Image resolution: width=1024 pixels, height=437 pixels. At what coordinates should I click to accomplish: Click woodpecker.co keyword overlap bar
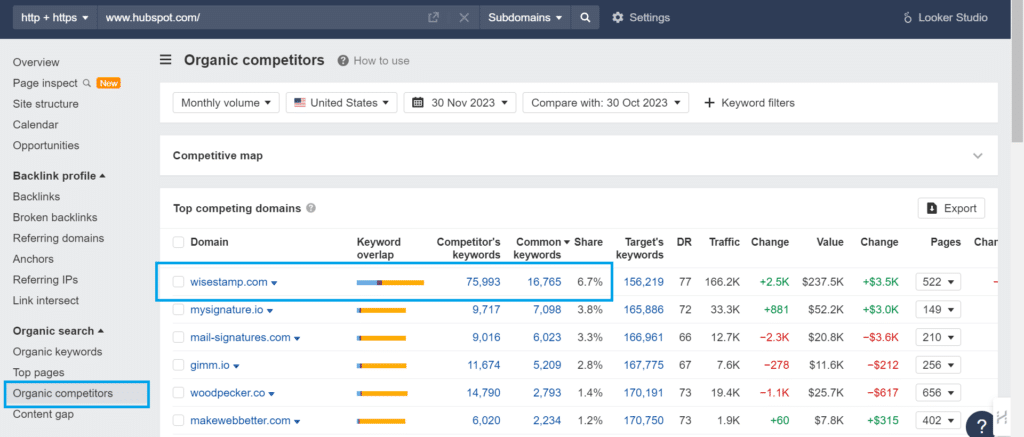[382, 393]
